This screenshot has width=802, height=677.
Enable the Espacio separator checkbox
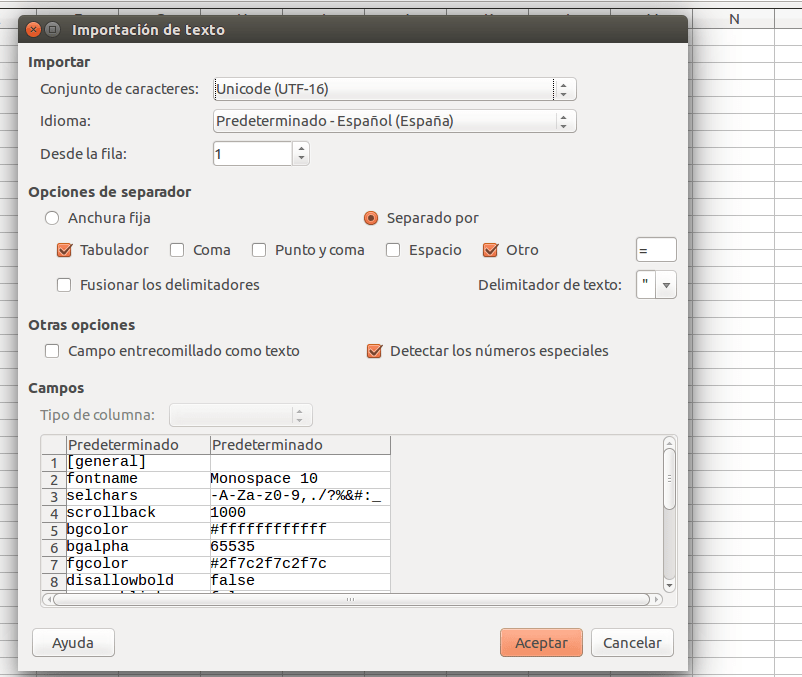point(393,250)
